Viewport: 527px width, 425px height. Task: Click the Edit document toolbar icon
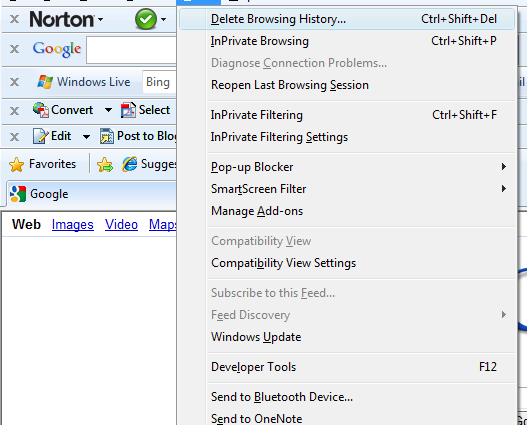coord(40,136)
